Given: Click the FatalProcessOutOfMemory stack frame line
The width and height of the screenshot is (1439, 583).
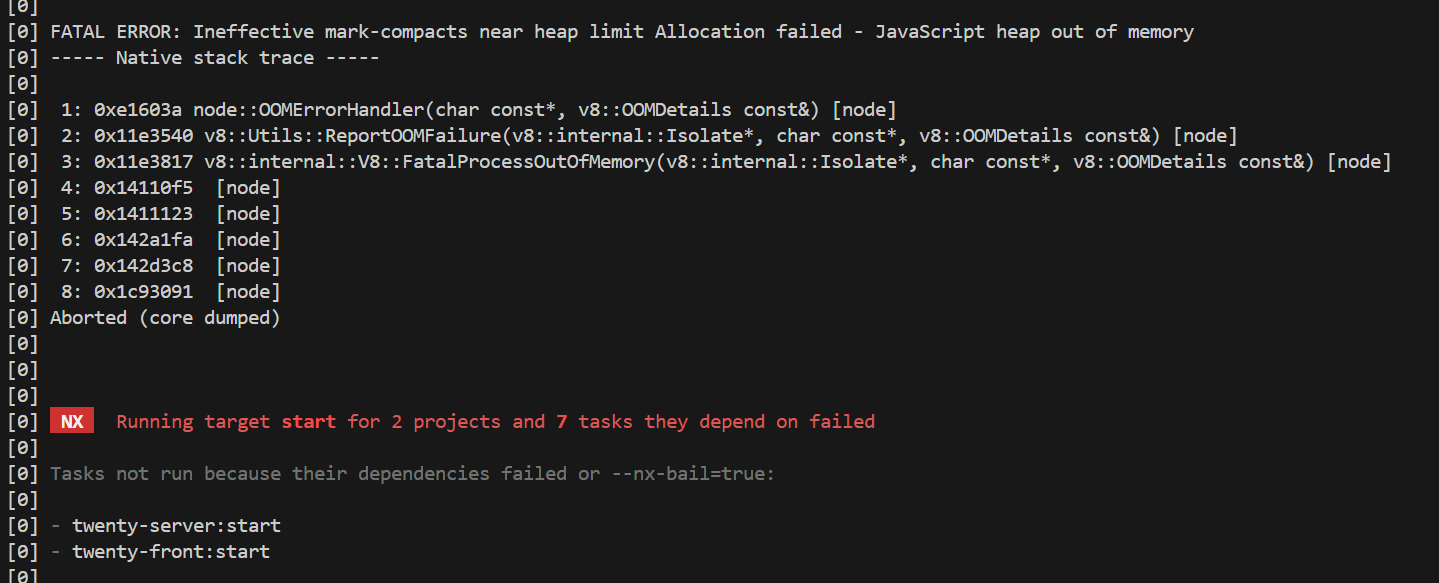Looking at the screenshot, I should tap(726, 162).
